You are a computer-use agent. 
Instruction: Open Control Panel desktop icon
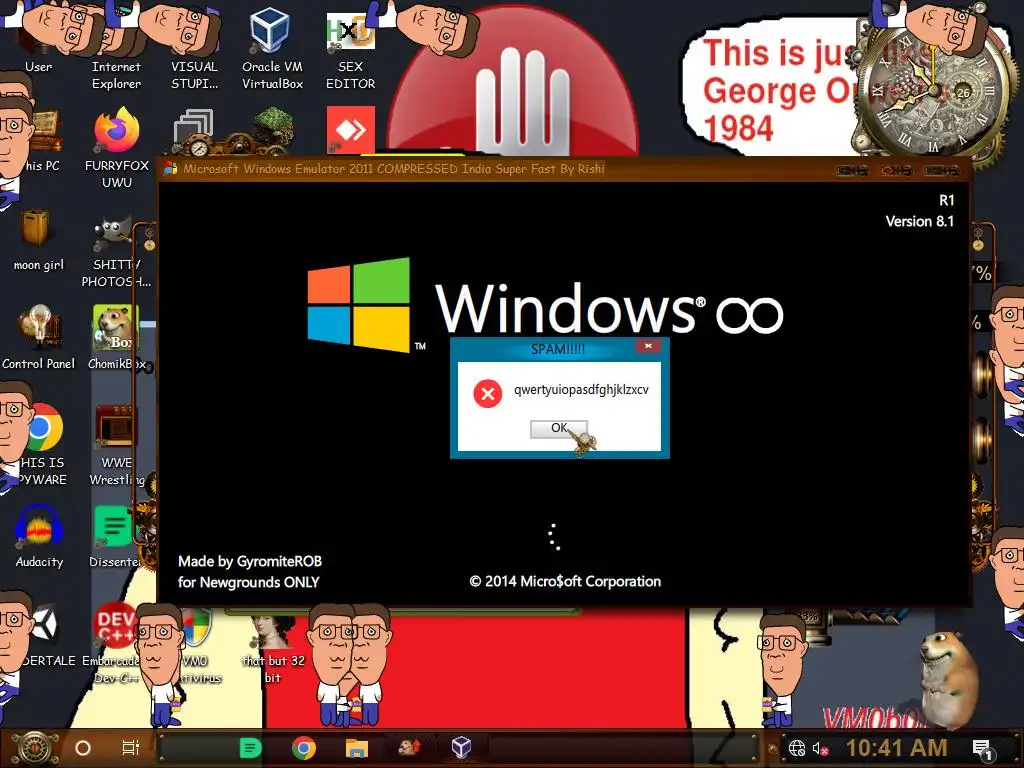[x=39, y=336]
